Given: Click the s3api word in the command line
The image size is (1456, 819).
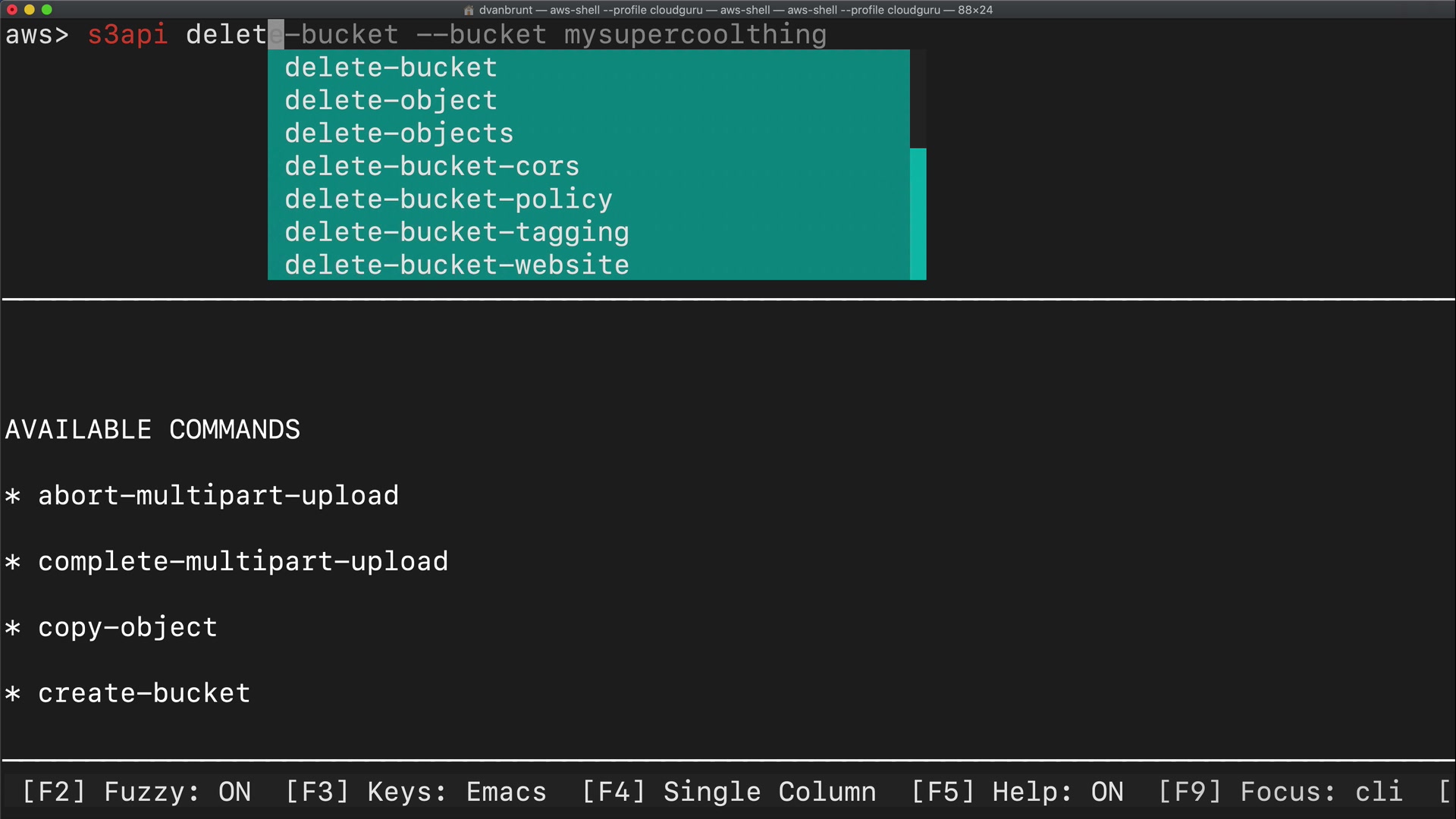Looking at the screenshot, I should point(127,35).
